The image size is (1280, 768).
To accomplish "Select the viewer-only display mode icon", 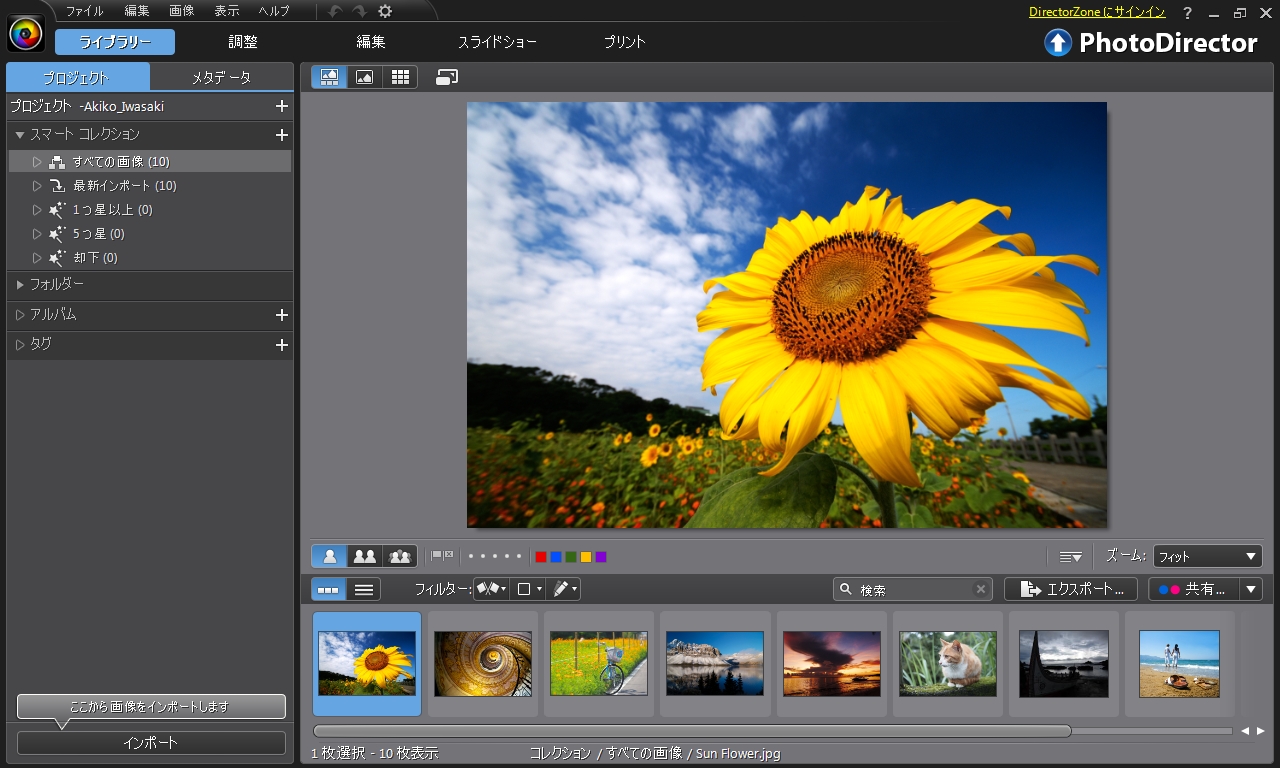I will coord(365,77).
